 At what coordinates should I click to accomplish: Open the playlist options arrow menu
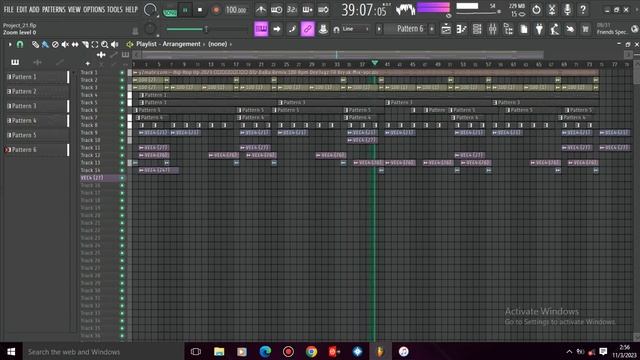pos(10,44)
